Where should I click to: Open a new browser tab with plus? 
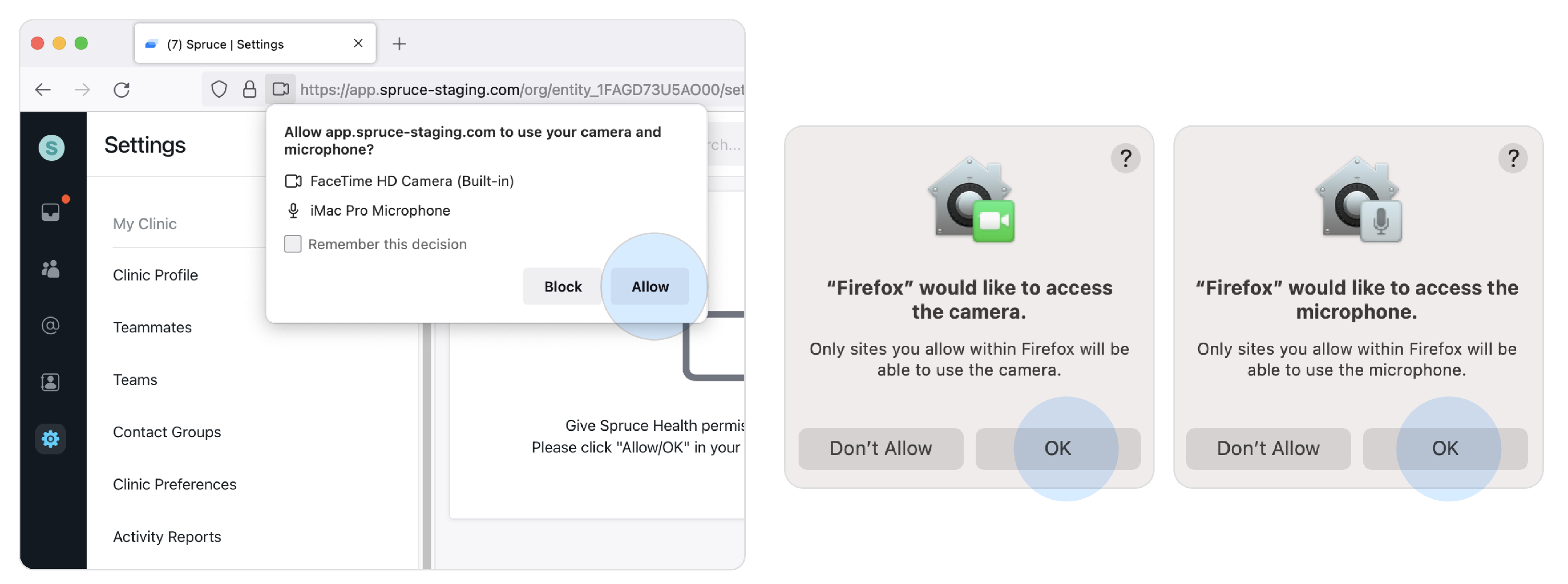399,44
